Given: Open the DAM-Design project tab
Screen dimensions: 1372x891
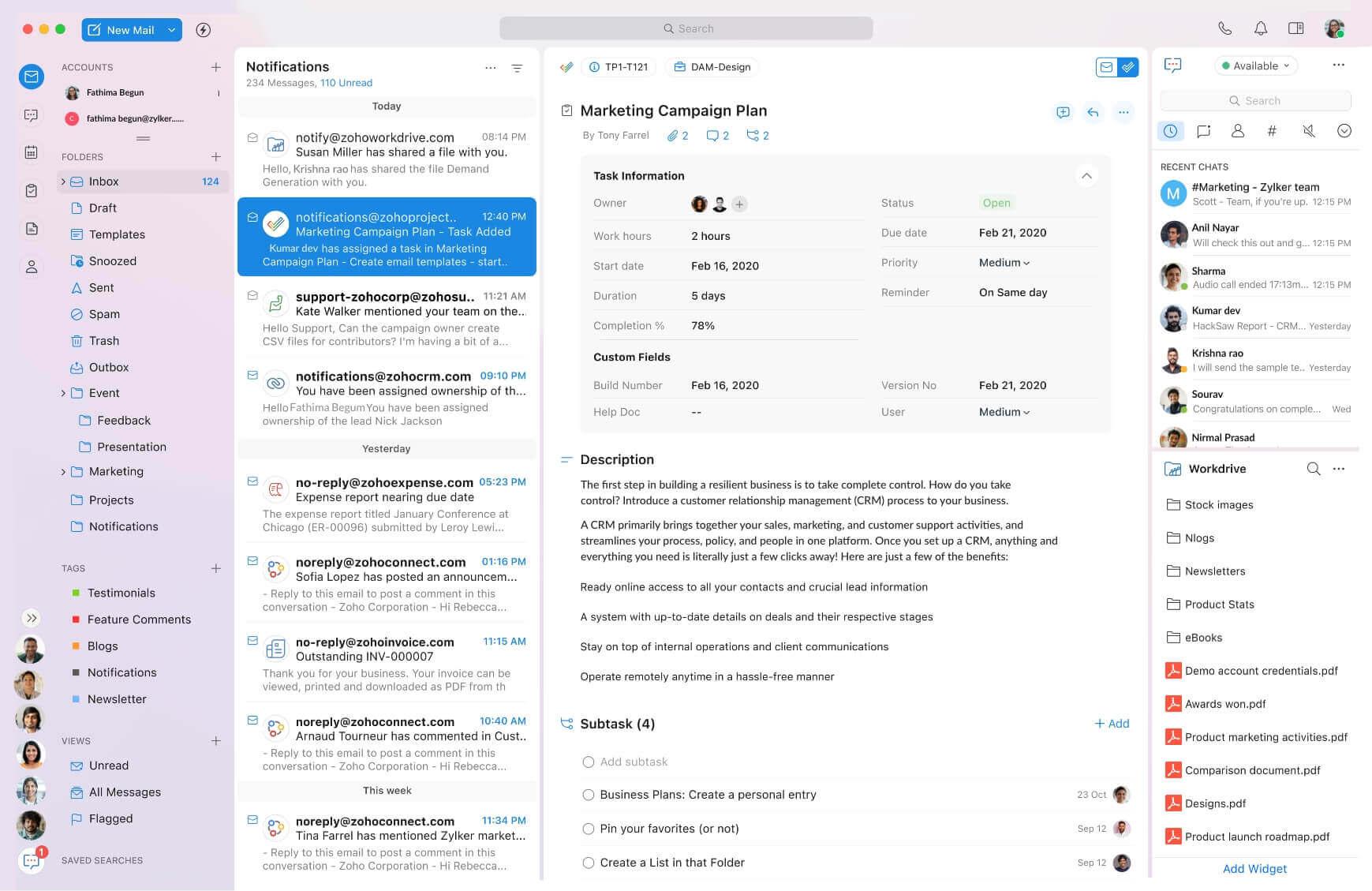Looking at the screenshot, I should click(712, 67).
